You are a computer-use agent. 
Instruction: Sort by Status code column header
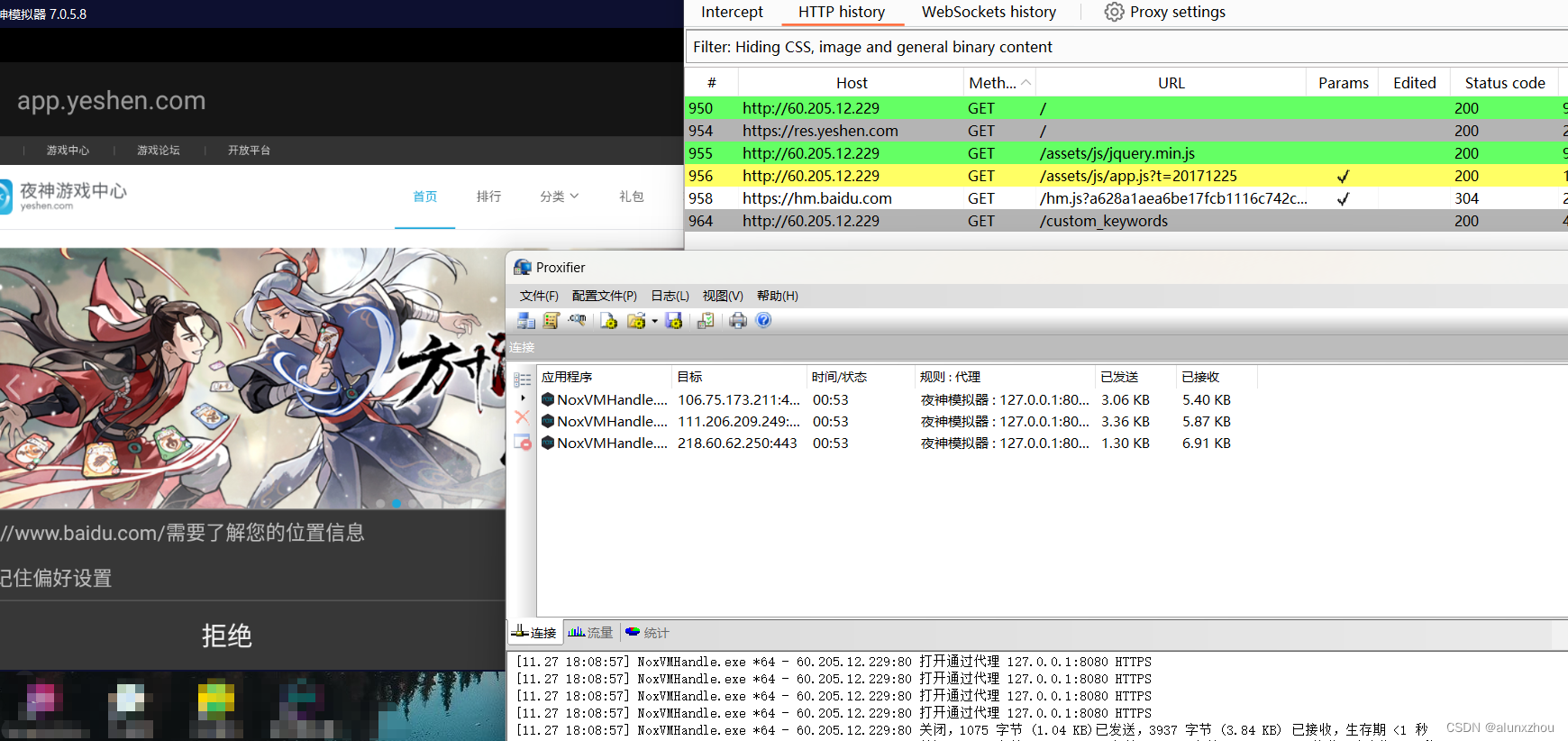pyautogui.click(x=1505, y=83)
